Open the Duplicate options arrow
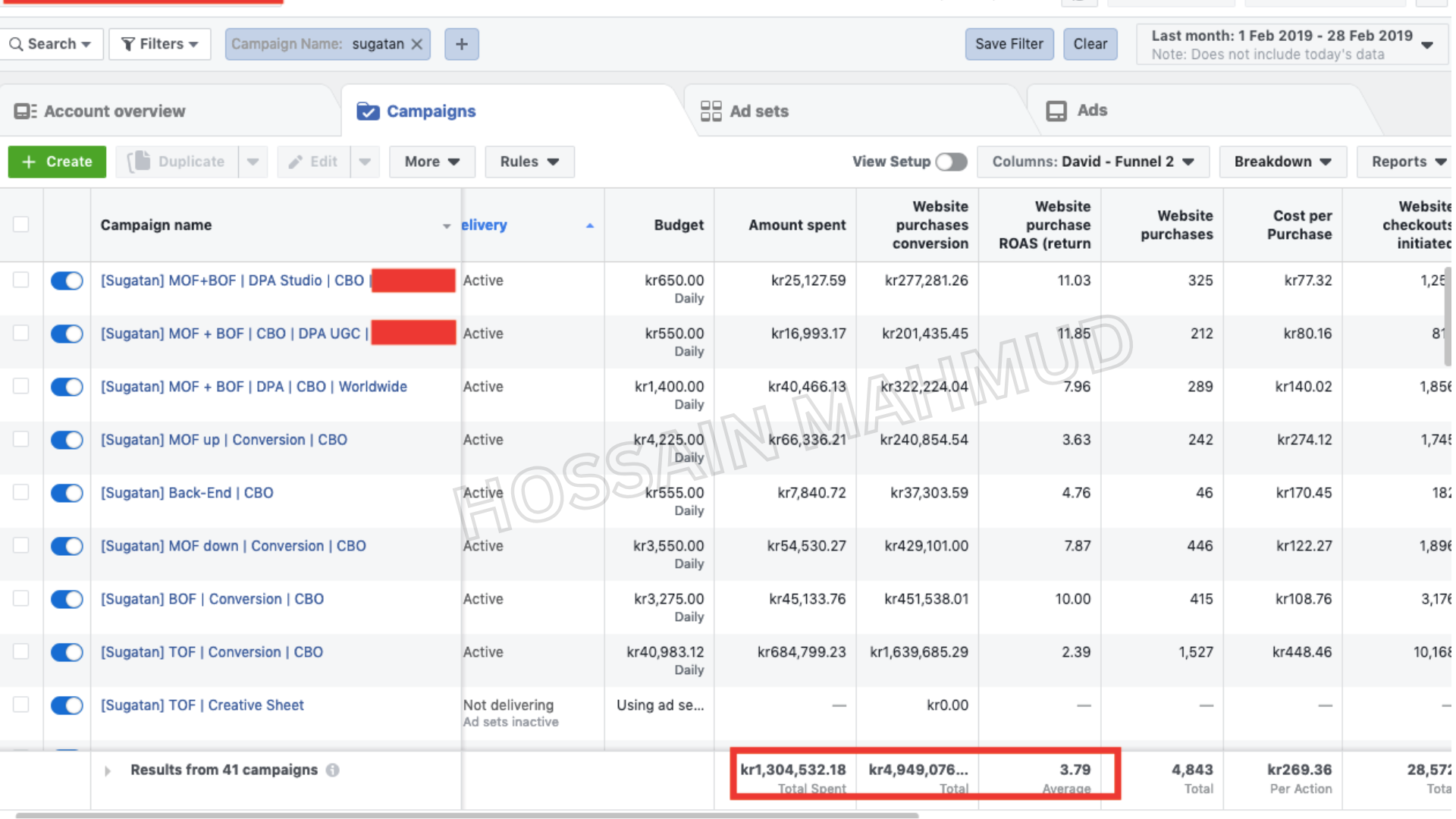Viewport: 1456px width, 819px height. 253,162
